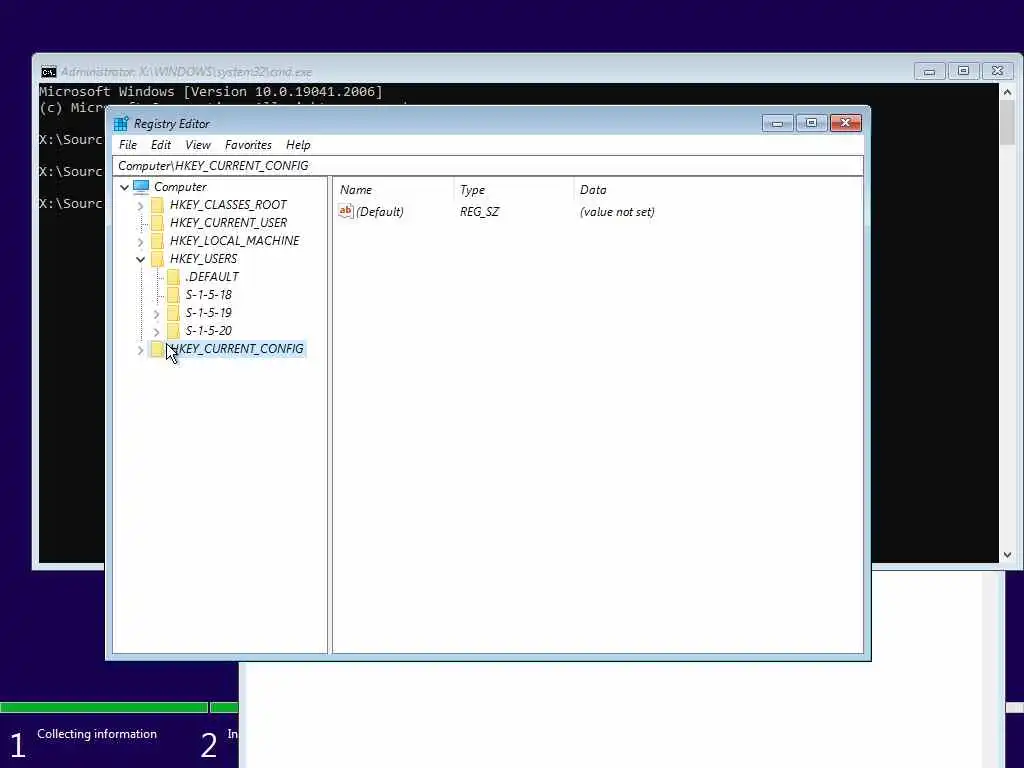Select the Computer label in the tree
1024x768 pixels.
[x=180, y=187]
